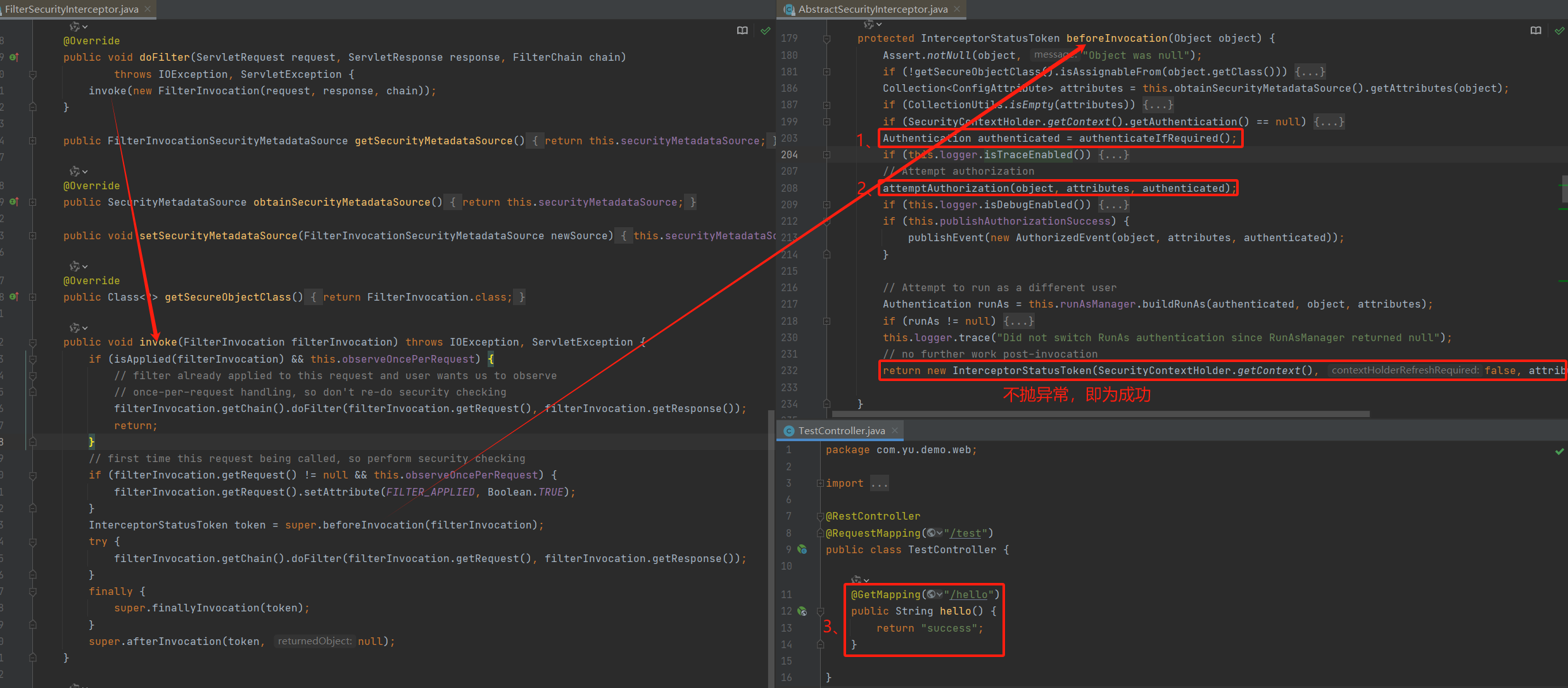Click the @RestController annotation
The width and height of the screenshot is (1568, 688).
873,516
